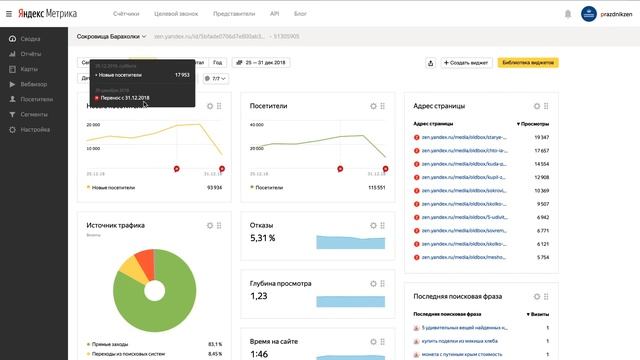This screenshot has height=360, width=640.
Task: Open the API link in the top navigation
Action: (275, 14)
